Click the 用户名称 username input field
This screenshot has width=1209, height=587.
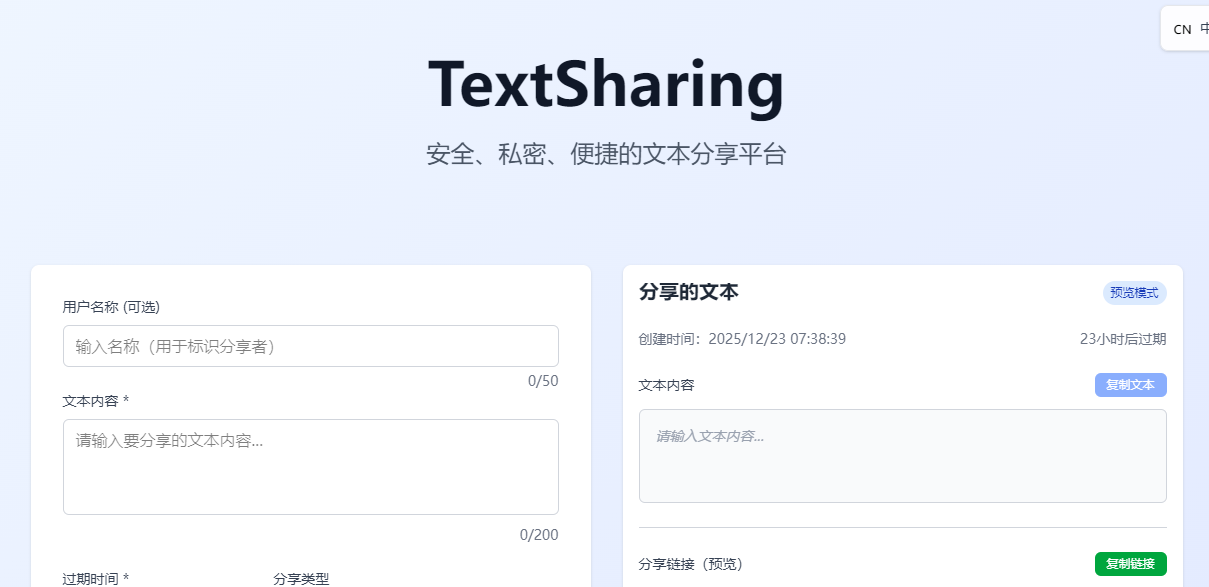click(310, 346)
